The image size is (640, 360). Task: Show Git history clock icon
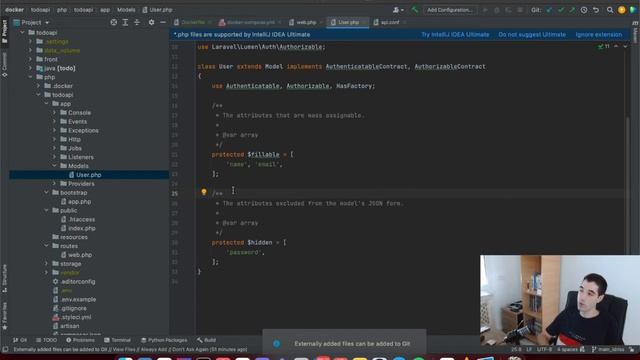pos(584,10)
